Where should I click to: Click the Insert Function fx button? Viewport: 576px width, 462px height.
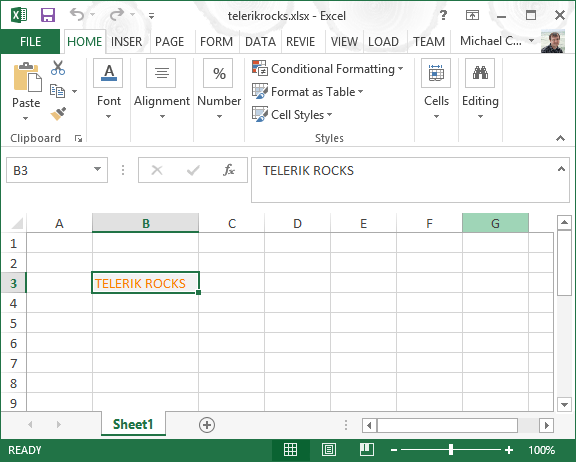229,170
